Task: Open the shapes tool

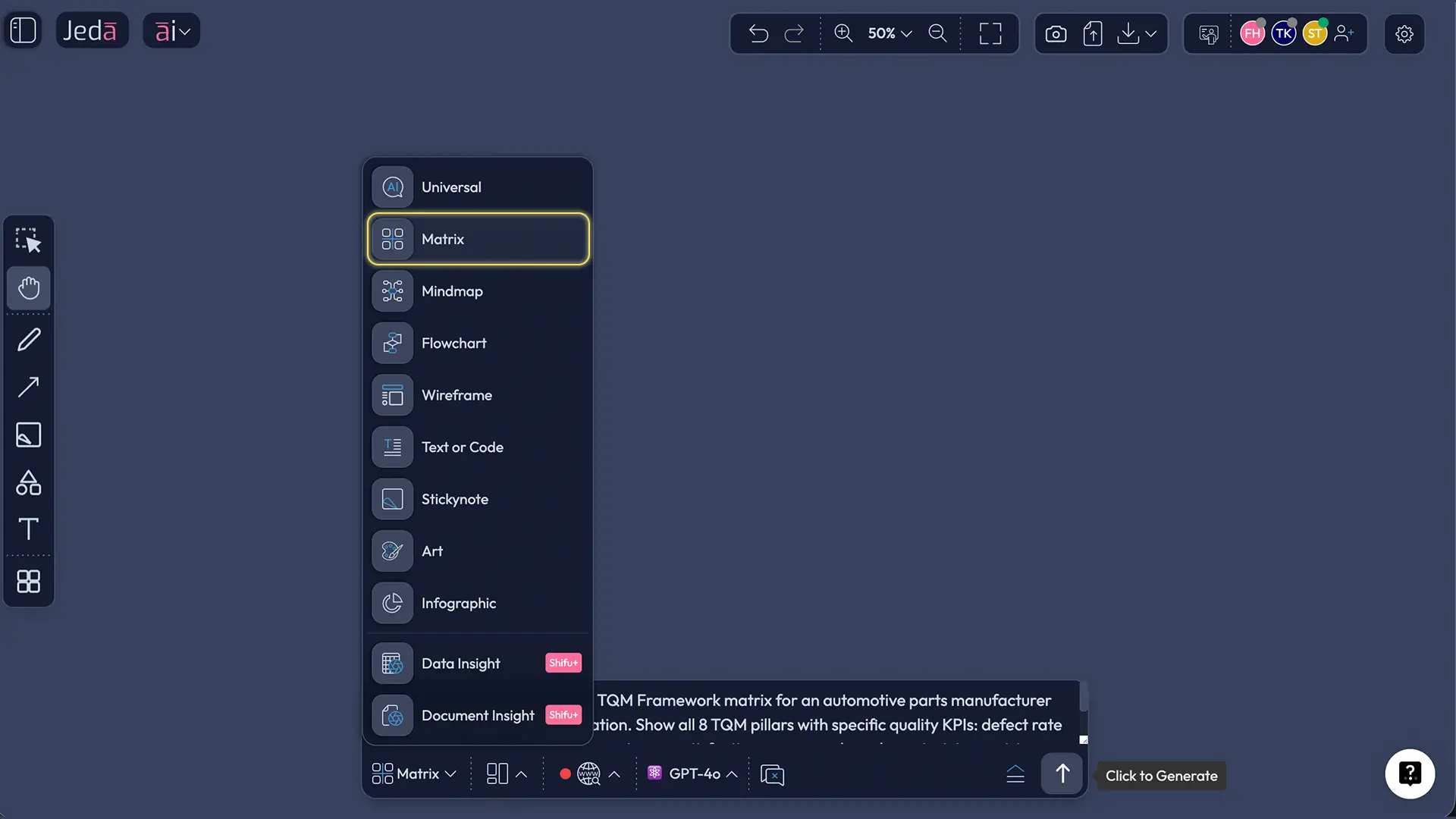Action: tap(29, 483)
